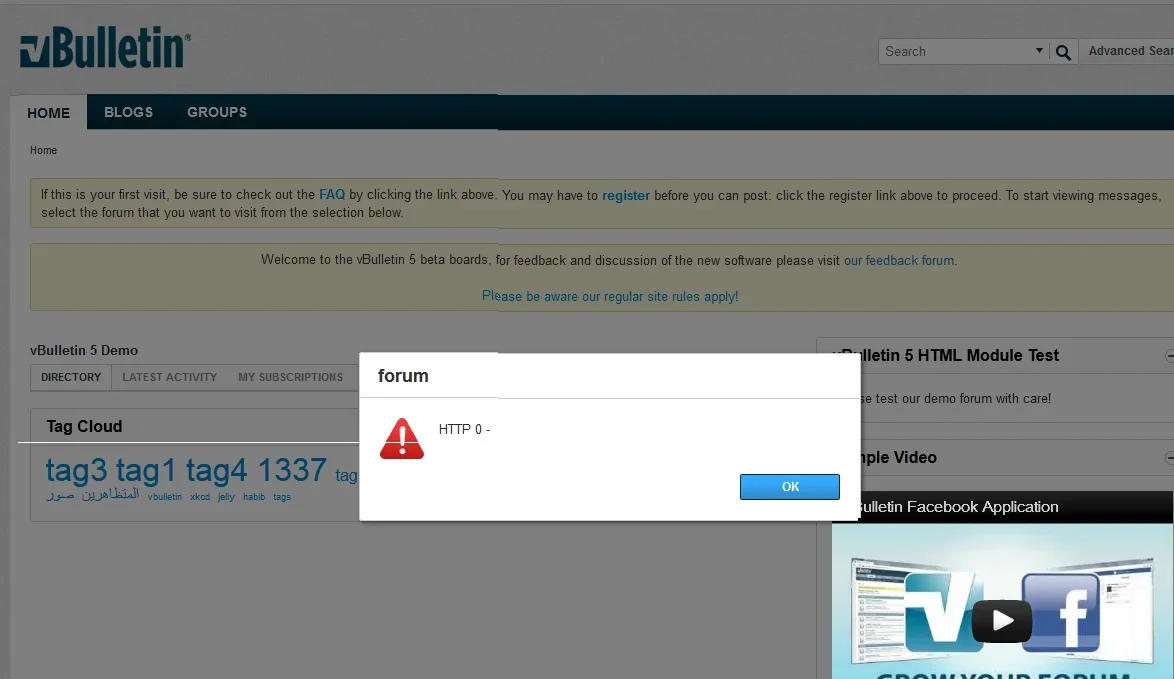This screenshot has height=679, width=1174.
Task: Go to the GROUPS tab
Action: 217,112
